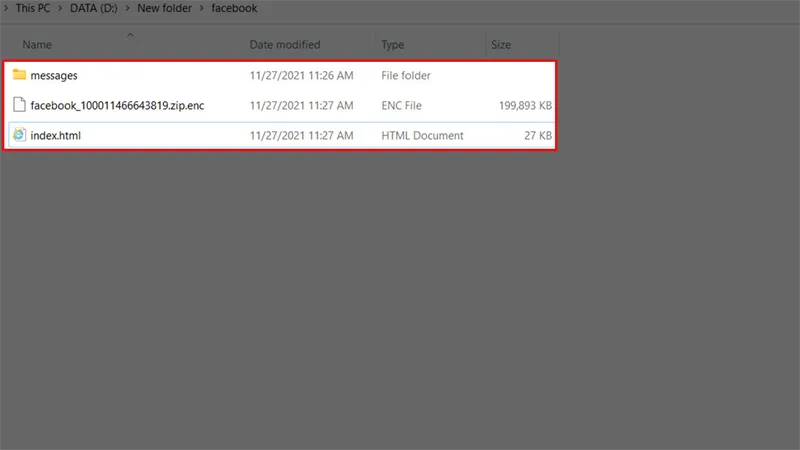Sort files by Name column header
The image size is (800, 450).
click(37, 45)
